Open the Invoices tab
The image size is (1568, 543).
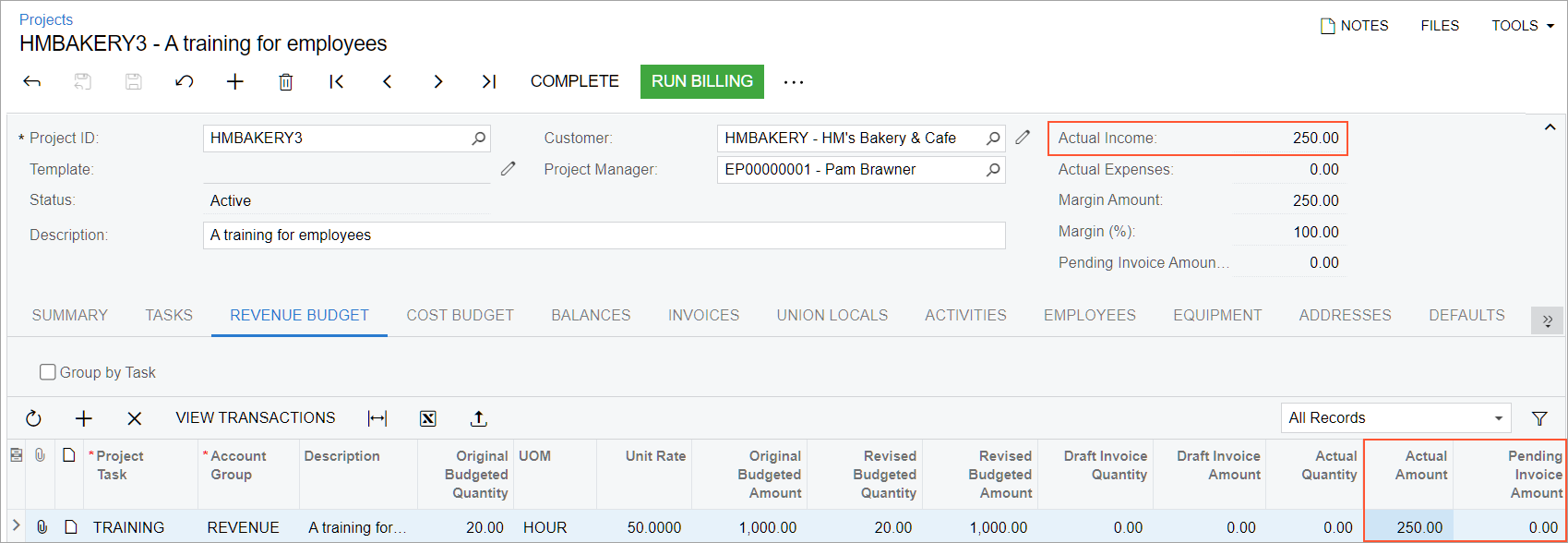(703, 315)
